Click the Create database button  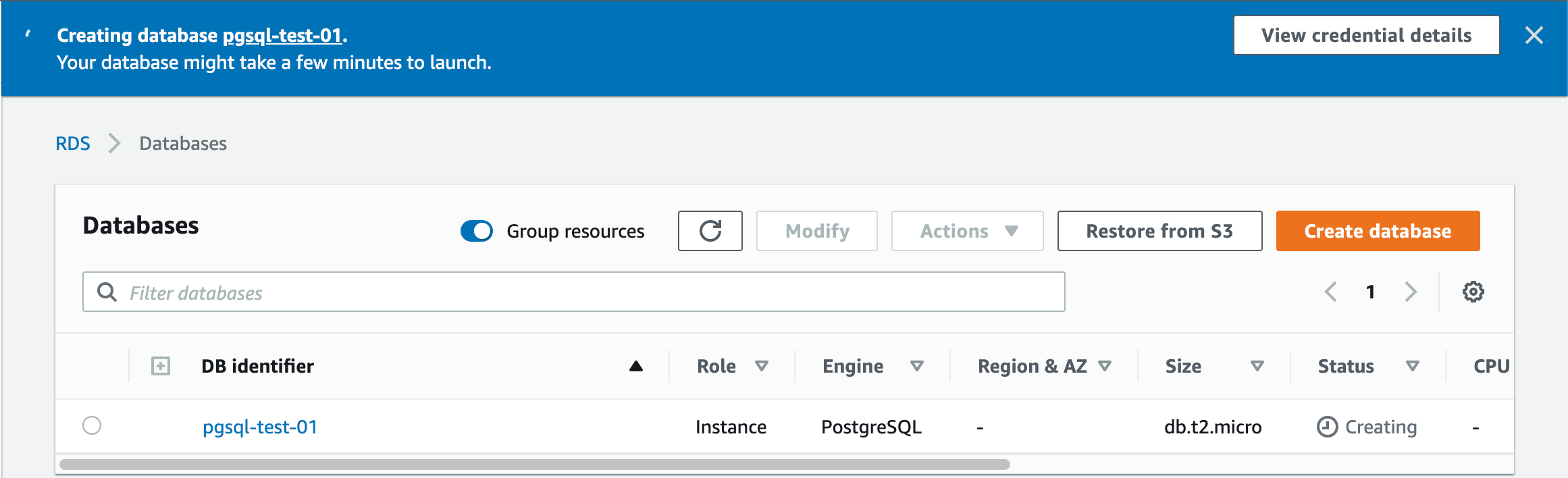(1378, 231)
